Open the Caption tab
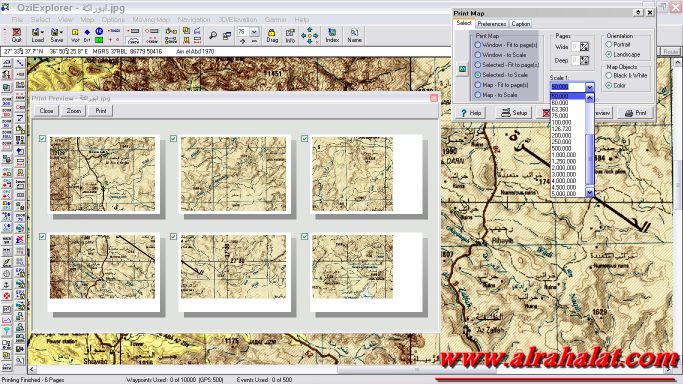The height and width of the screenshot is (384, 683). point(521,24)
